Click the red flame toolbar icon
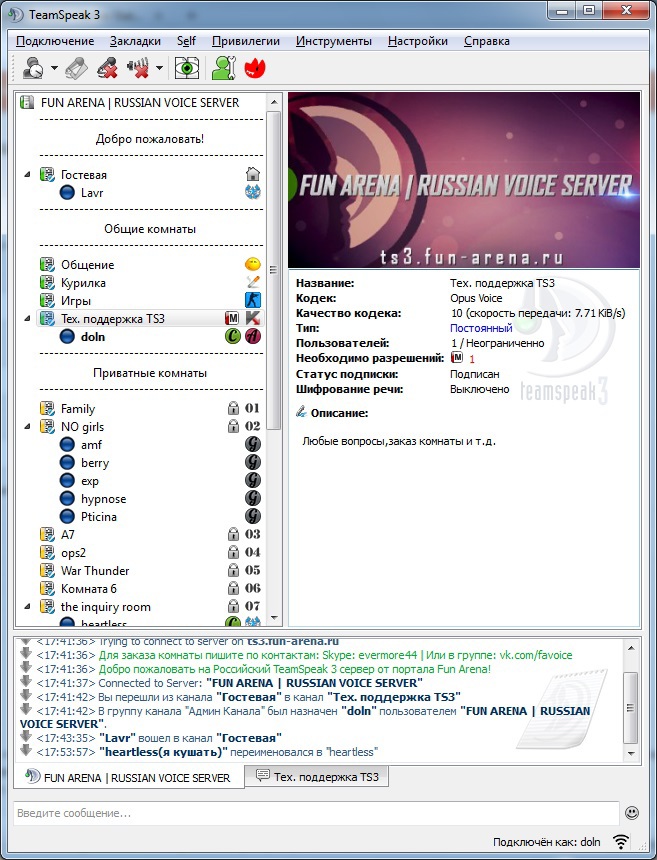 [x=253, y=68]
